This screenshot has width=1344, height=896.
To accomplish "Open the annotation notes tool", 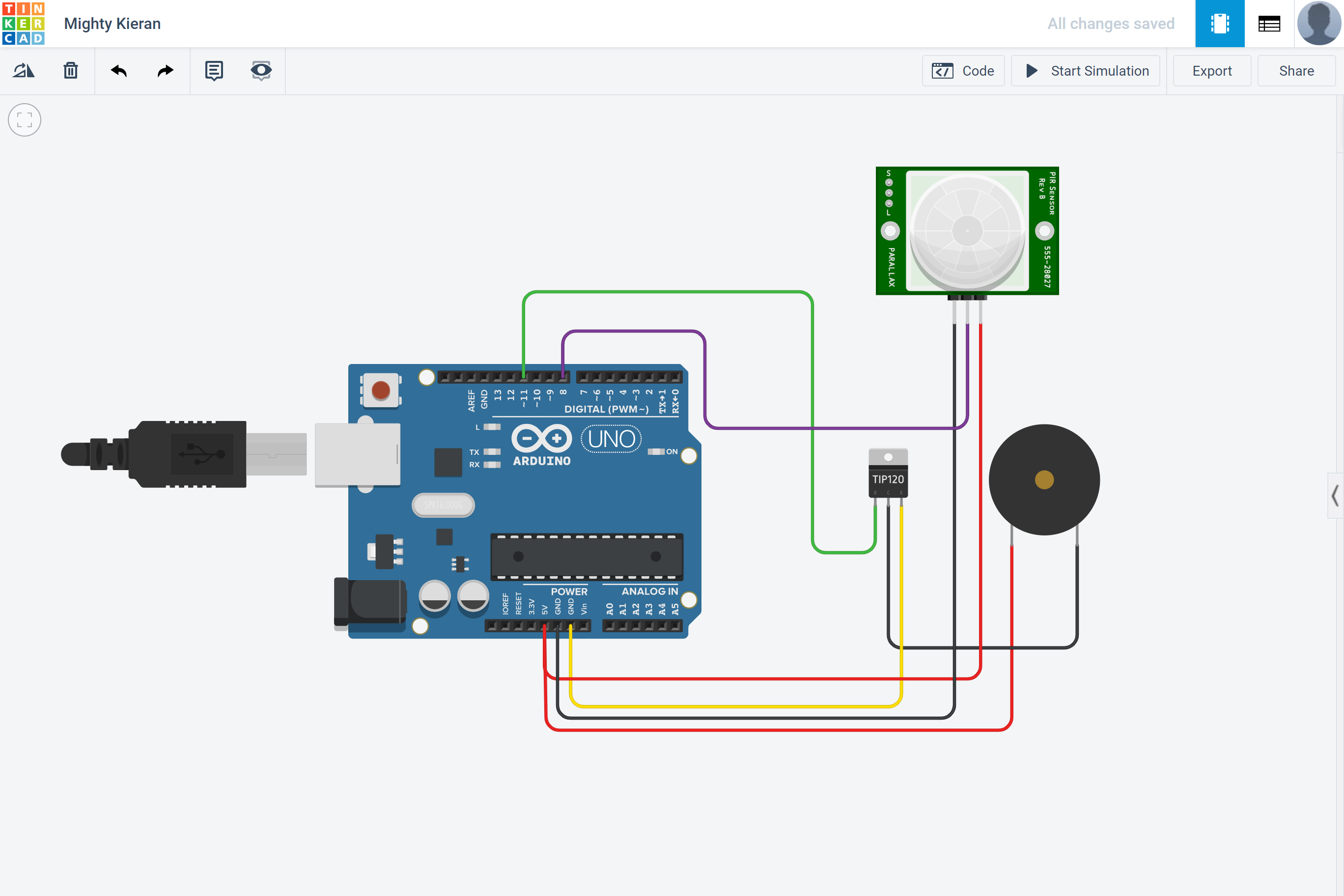I will pyautogui.click(x=213, y=70).
